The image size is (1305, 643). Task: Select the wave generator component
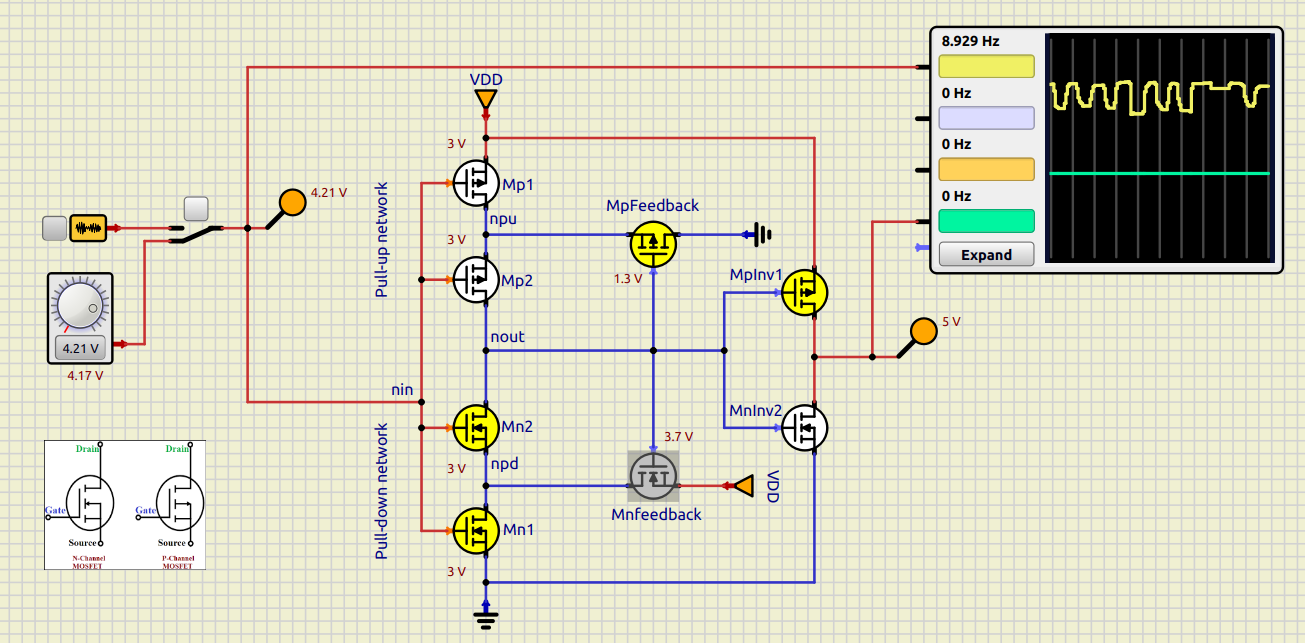click(x=88, y=228)
